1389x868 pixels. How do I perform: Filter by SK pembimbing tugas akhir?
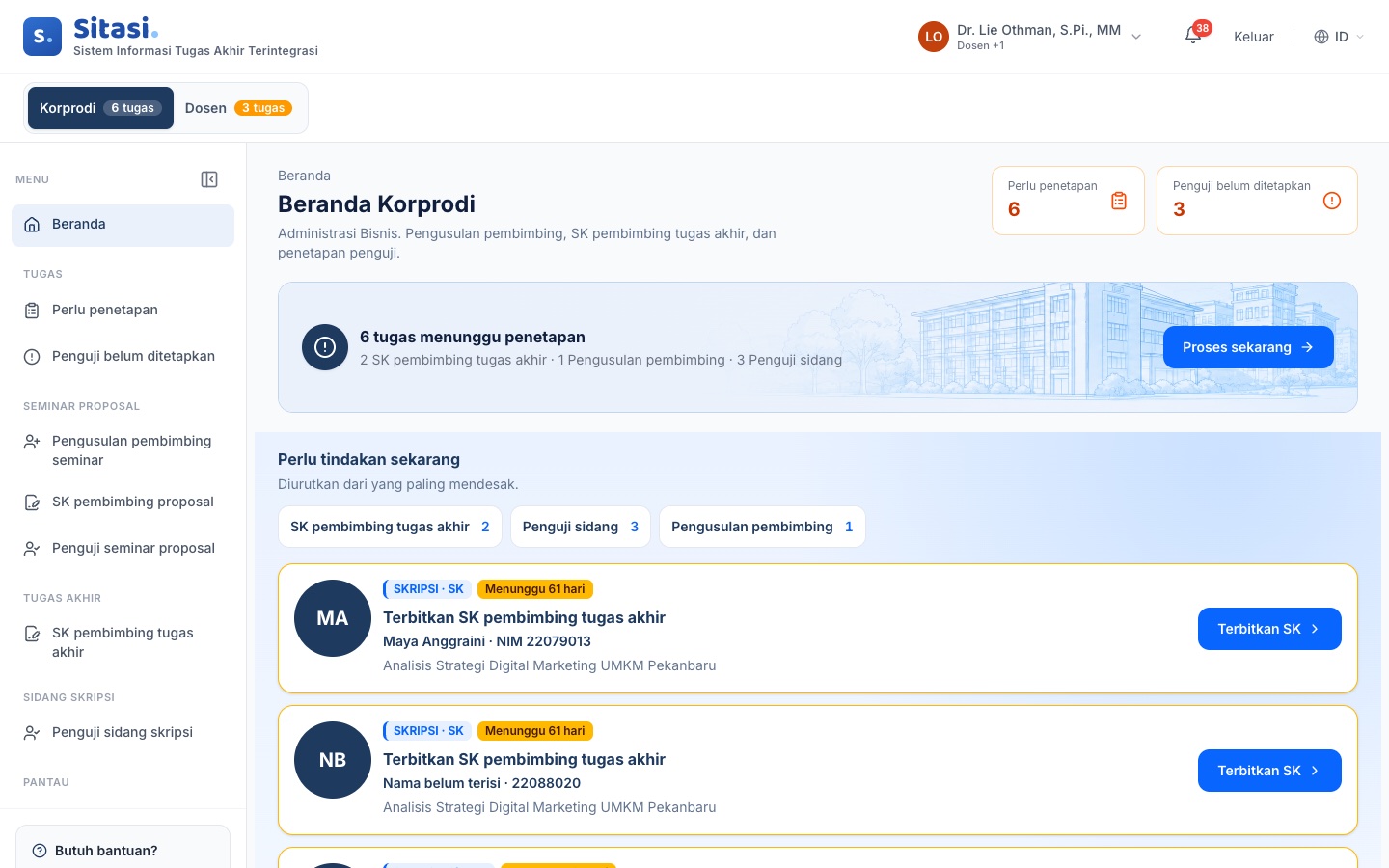pyautogui.click(x=390, y=527)
